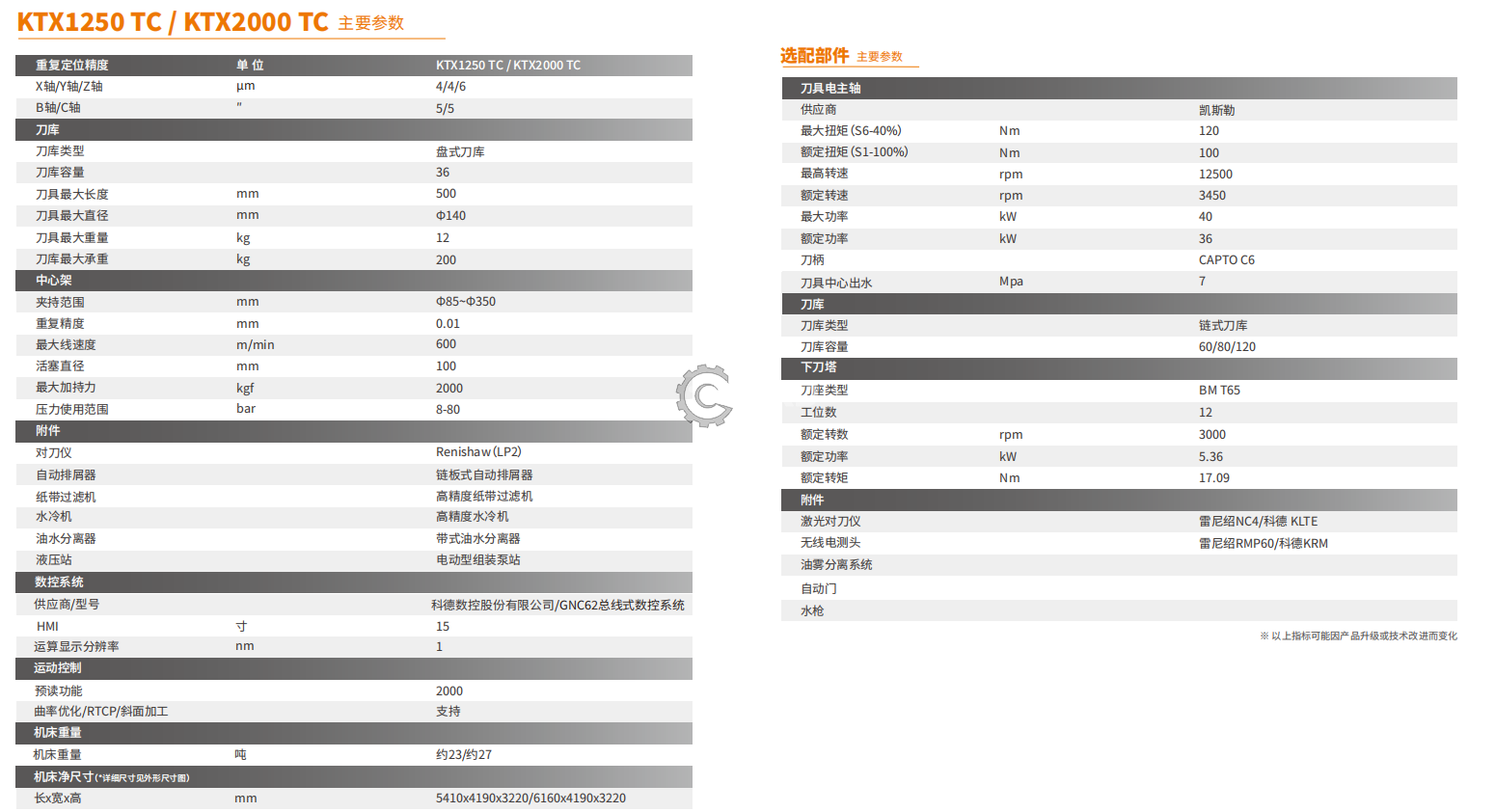Click the "4/4/6" value
The width and height of the screenshot is (1495, 812).
450,87
